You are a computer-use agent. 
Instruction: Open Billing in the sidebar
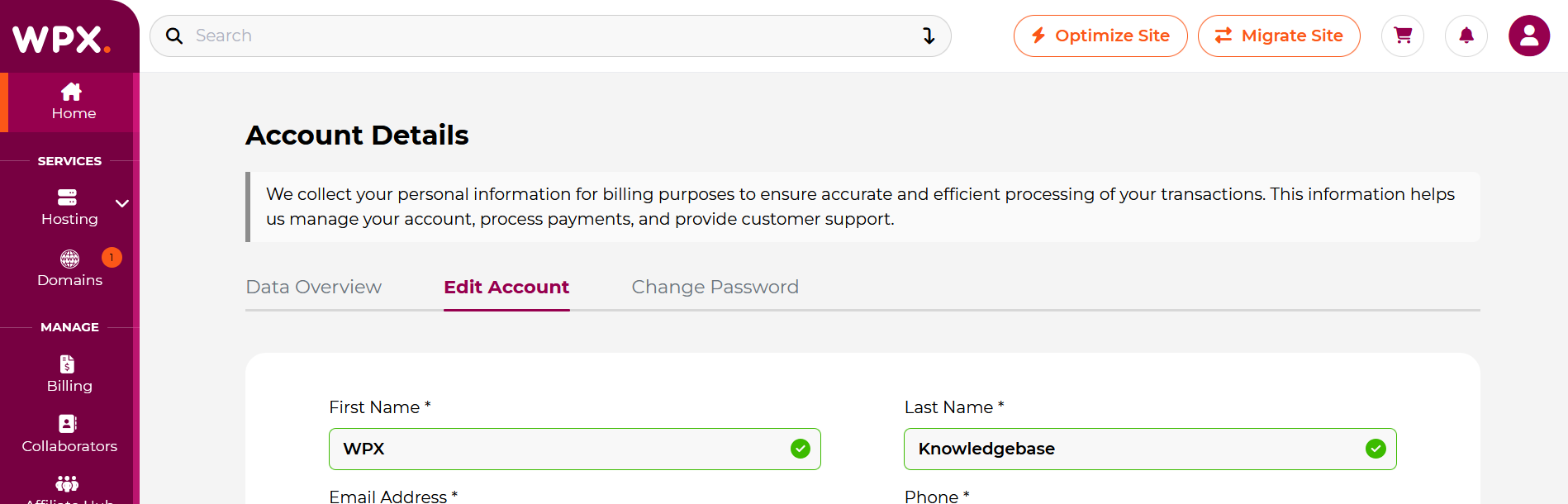click(69, 374)
